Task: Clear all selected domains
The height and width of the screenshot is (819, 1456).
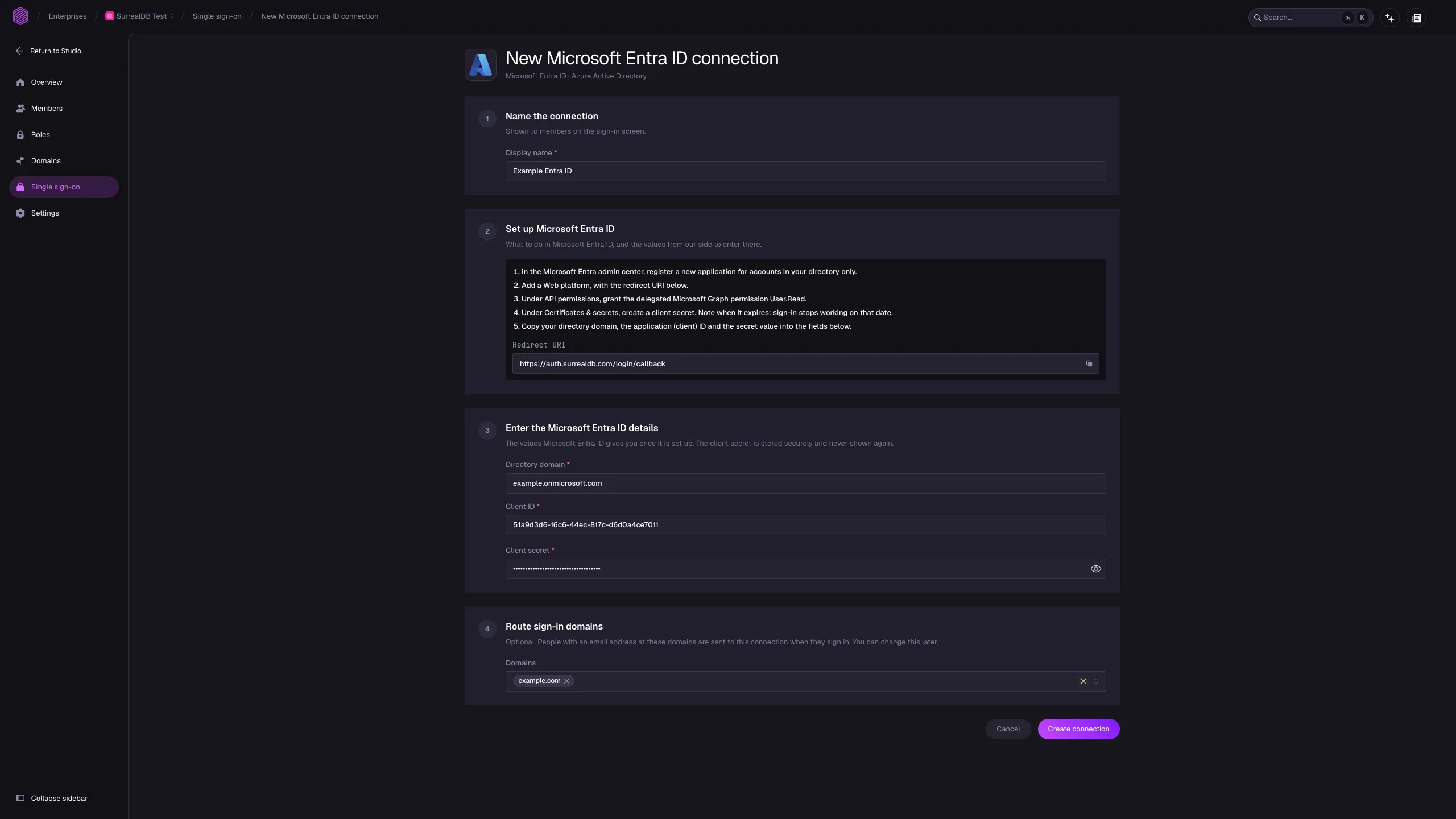Action: (x=1083, y=681)
